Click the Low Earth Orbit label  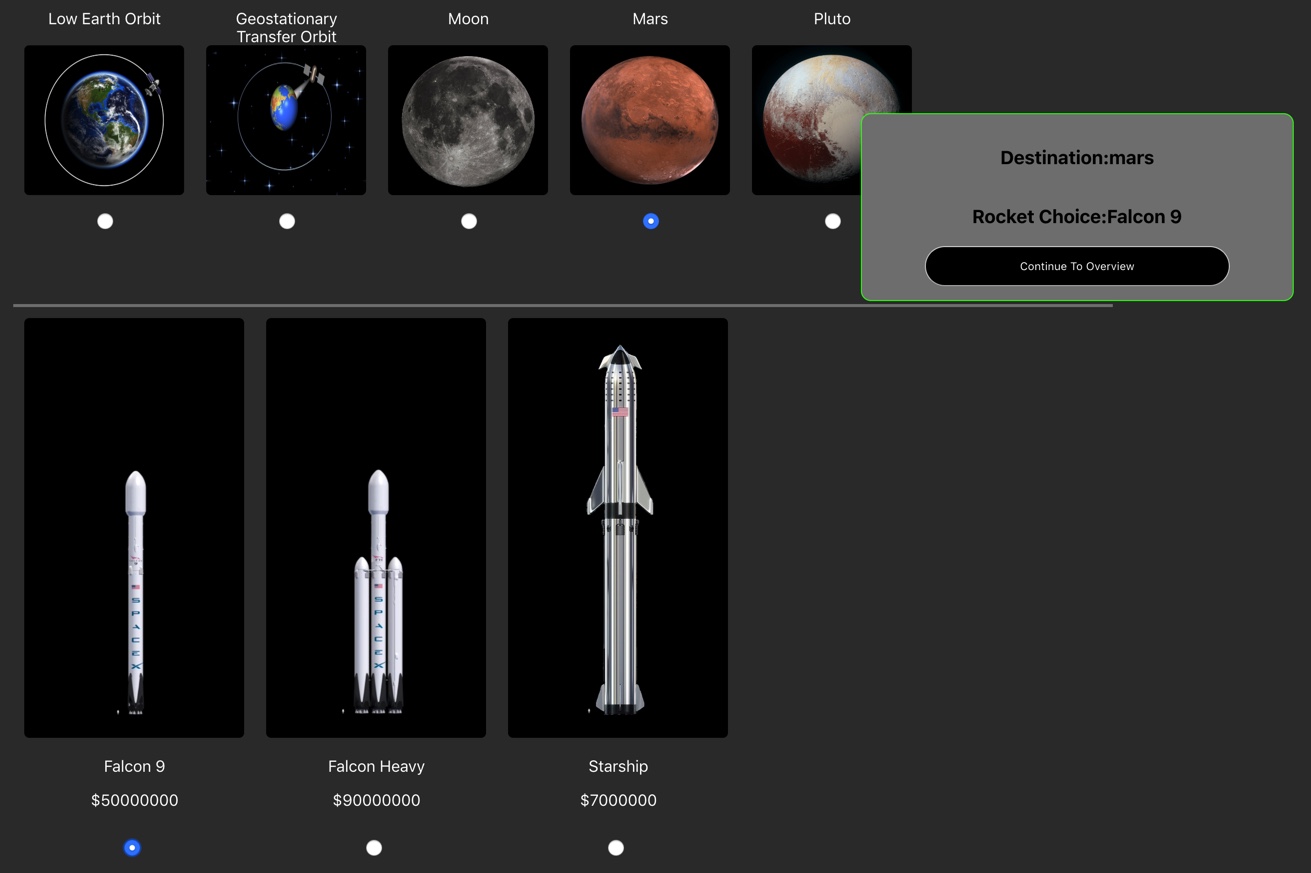[x=104, y=19]
